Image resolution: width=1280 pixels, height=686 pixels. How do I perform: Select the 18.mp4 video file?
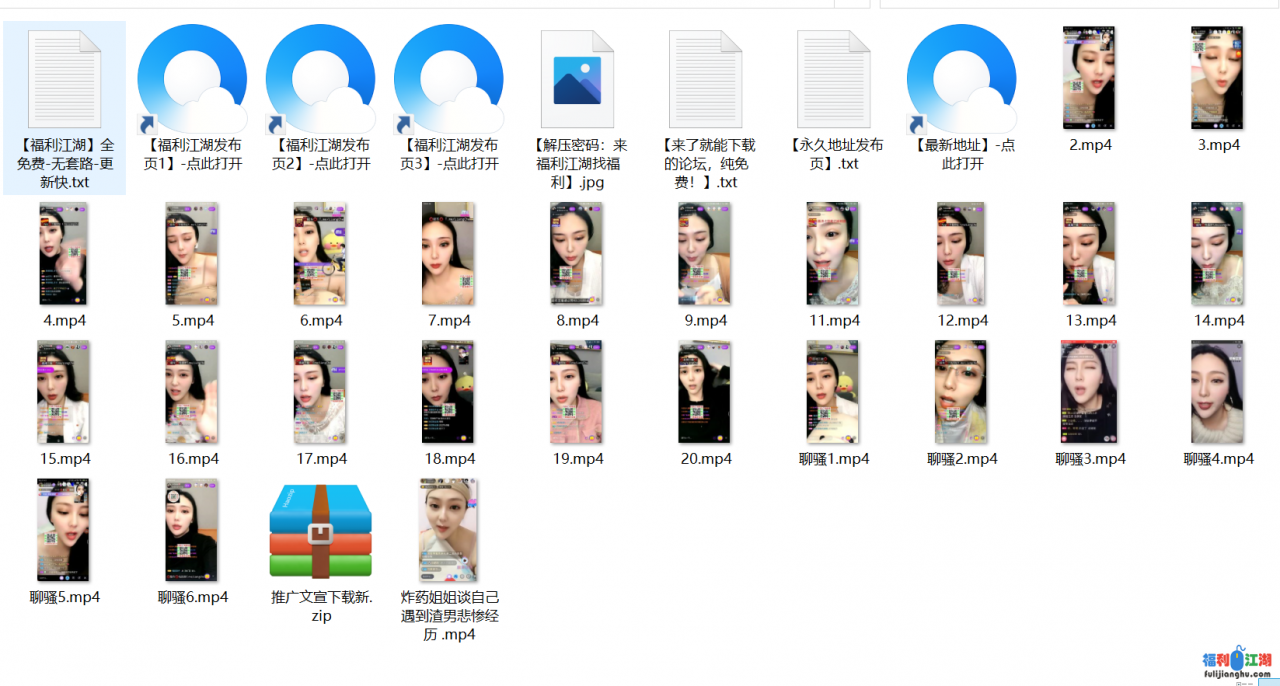(x=448, y=392)
